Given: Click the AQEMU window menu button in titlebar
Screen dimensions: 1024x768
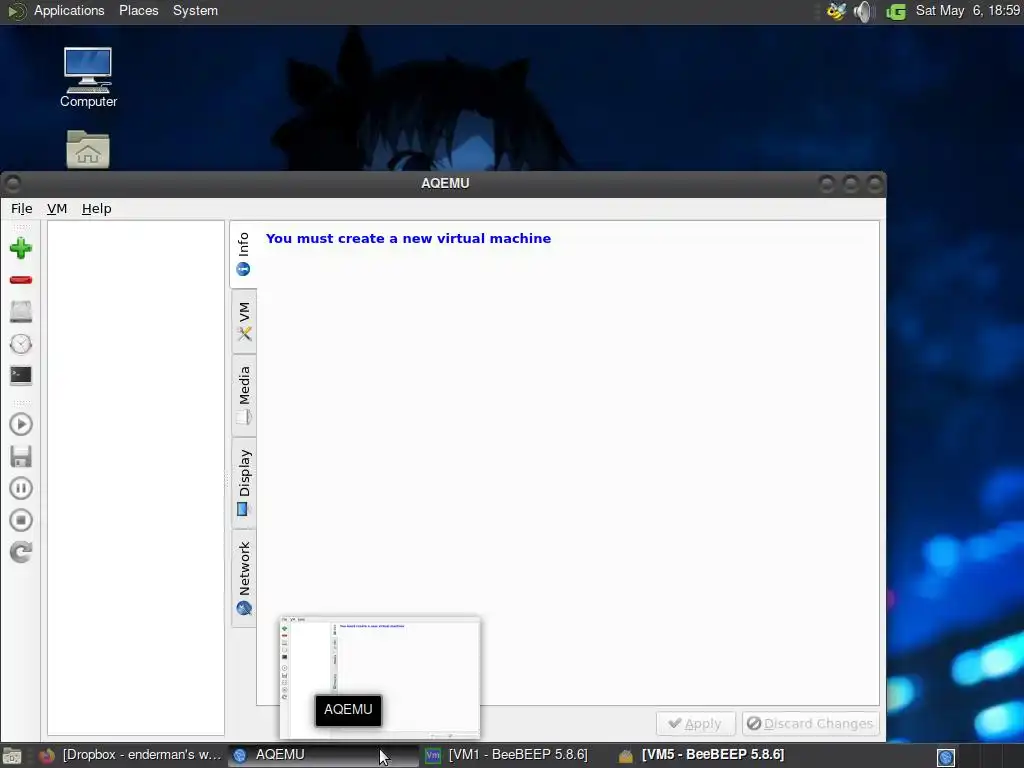Looking at the screenshot, I should point(13,184).
